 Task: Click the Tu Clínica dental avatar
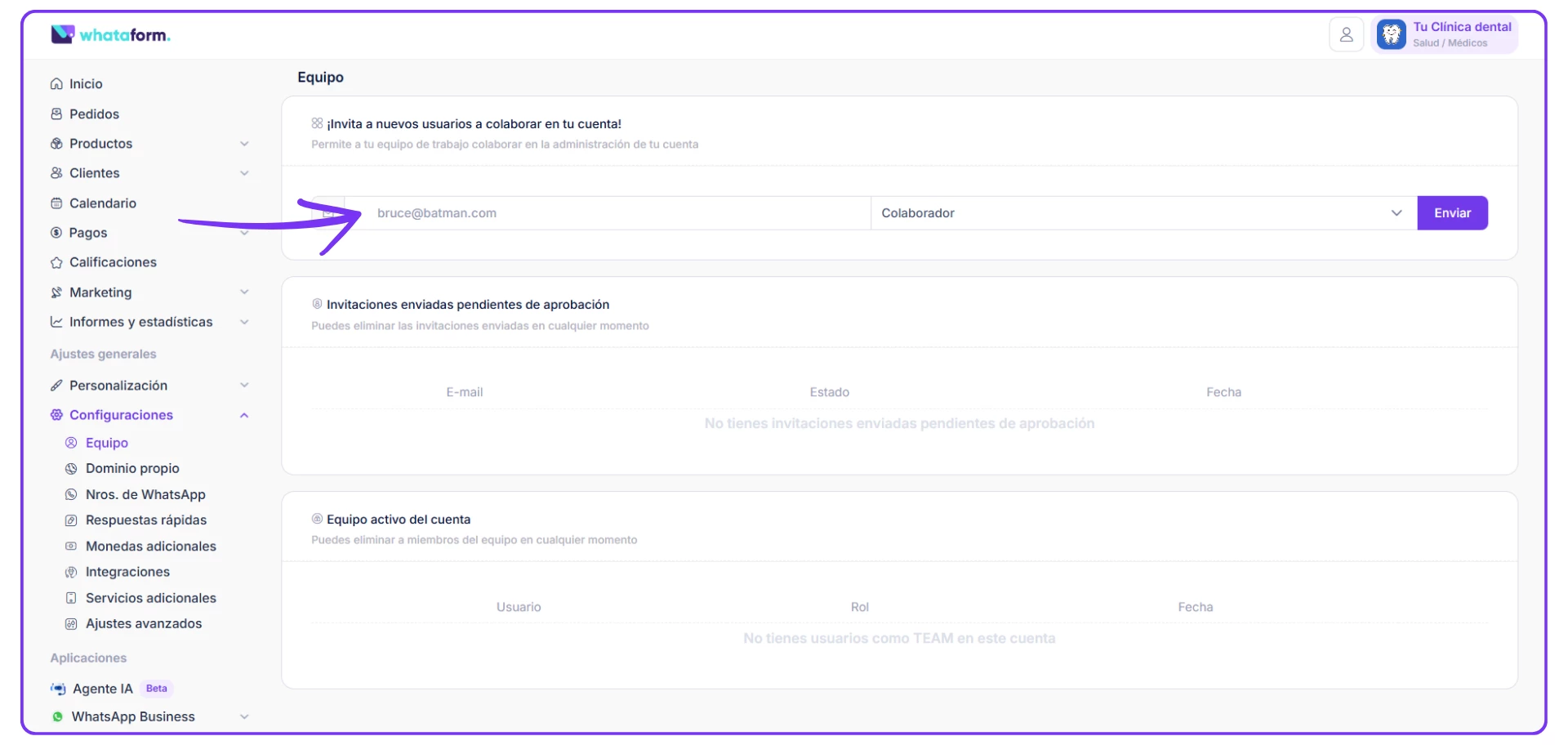click(x=1391, y=34)
